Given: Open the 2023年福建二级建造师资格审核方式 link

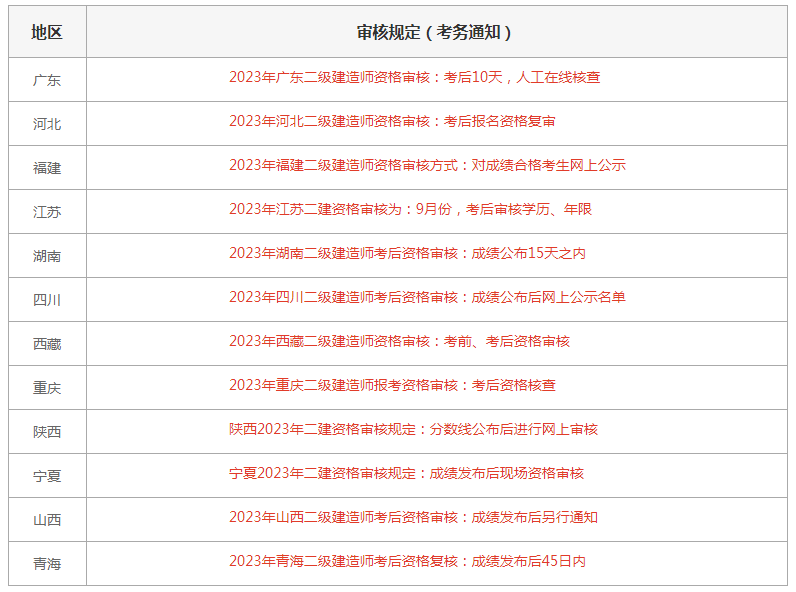Looking at the screenshot, I should coord(427,165).
